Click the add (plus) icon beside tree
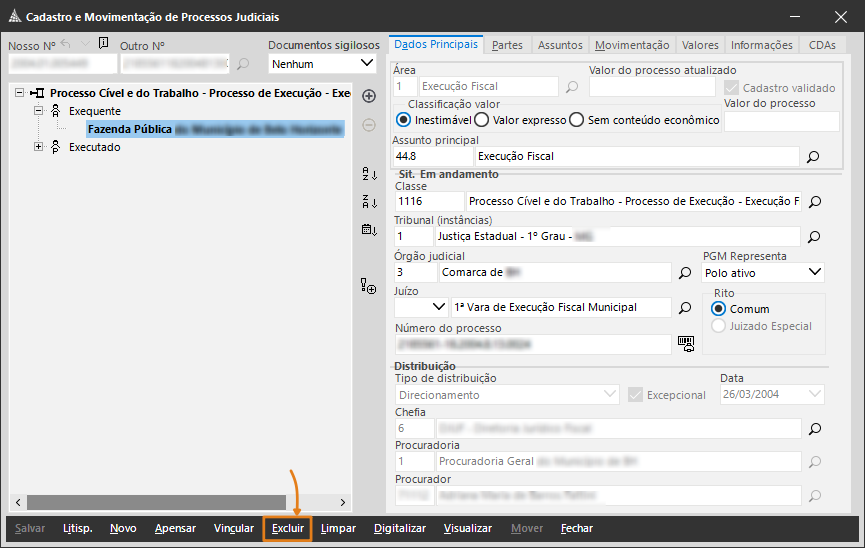Viewport: 865px width, 548px height. (368, 96)
